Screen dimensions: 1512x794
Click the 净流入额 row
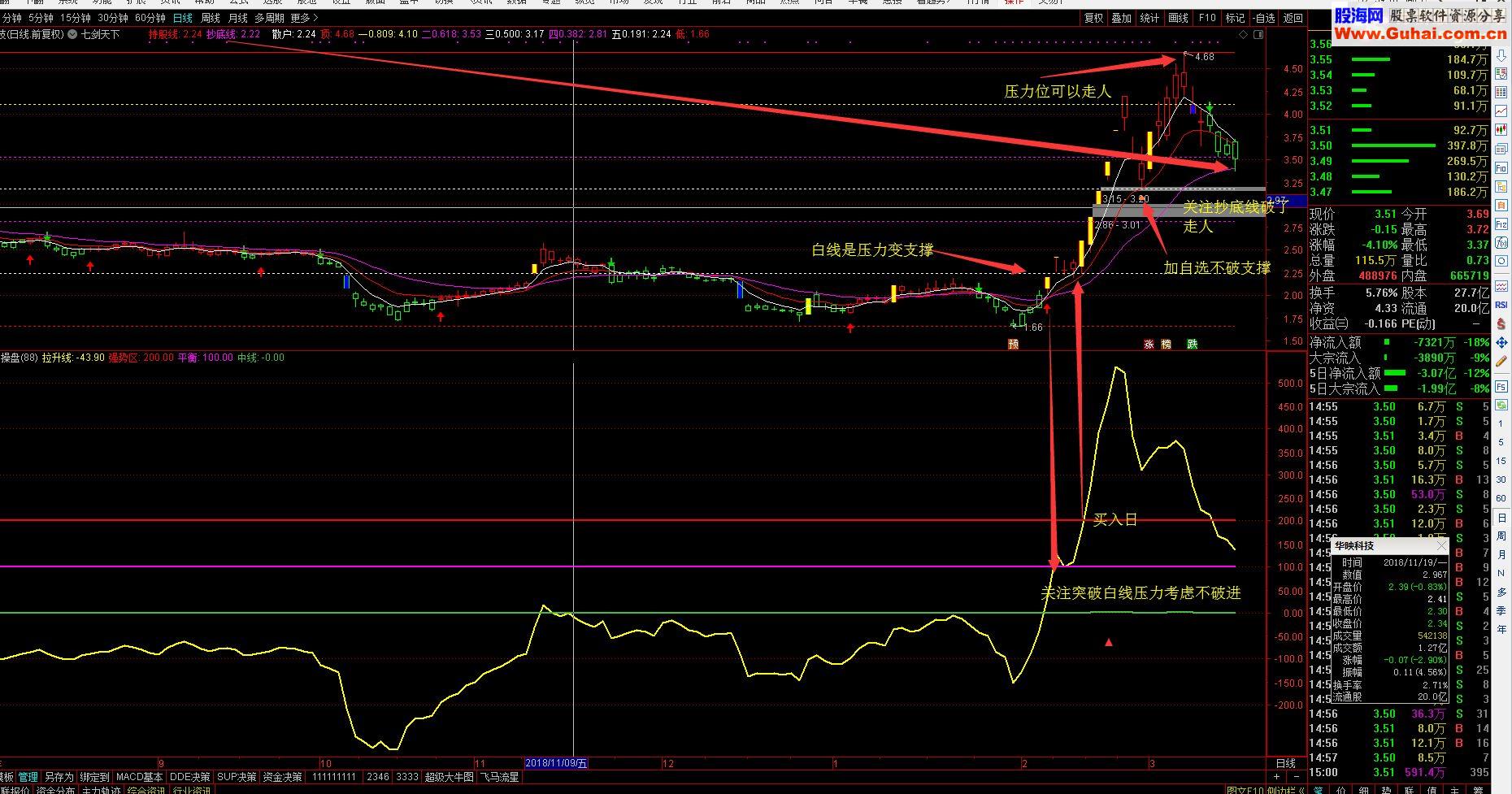point(1399,343)
